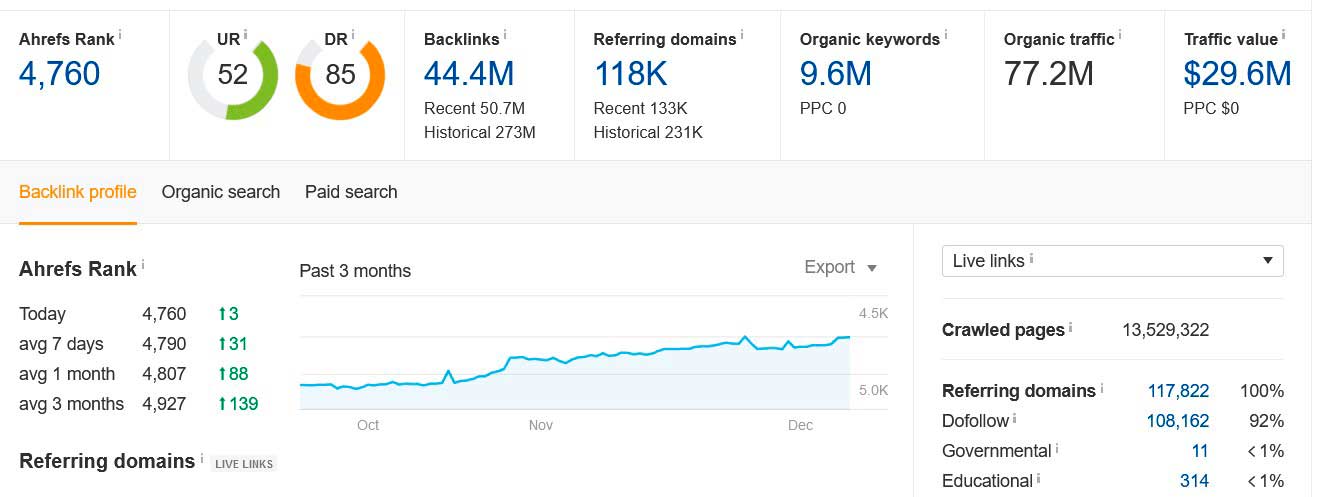Click the PPC $0 text

(1211, 108)
